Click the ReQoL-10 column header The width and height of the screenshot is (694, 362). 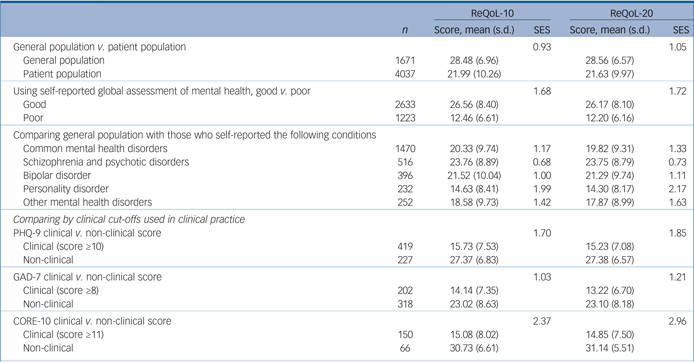(492, 13)
